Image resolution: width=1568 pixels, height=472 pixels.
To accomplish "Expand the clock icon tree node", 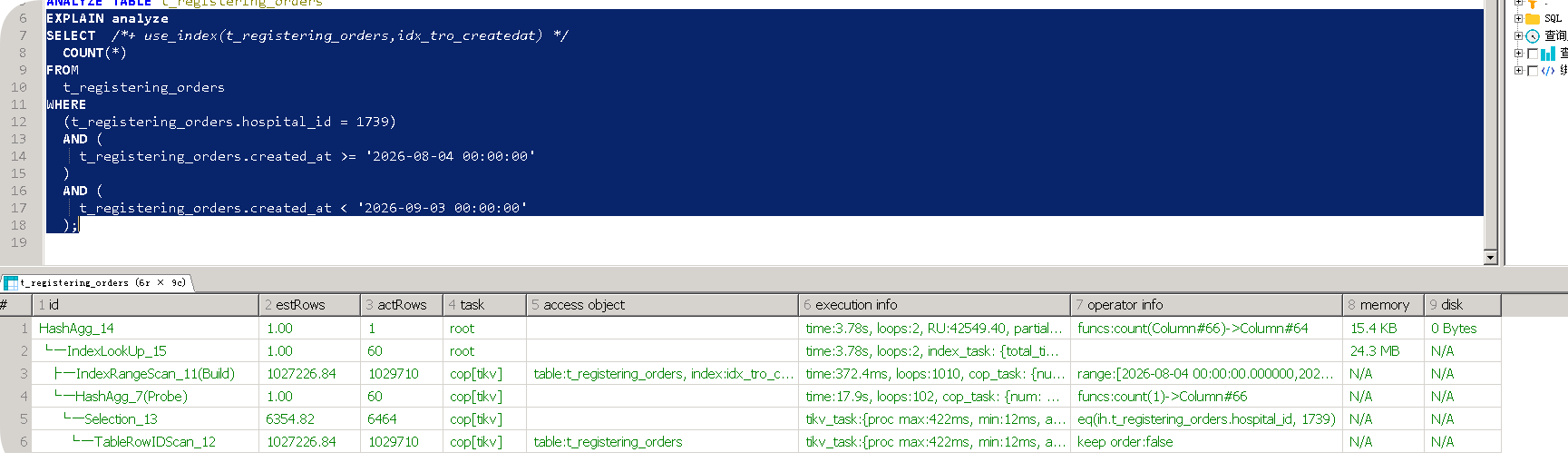I will pos(1518,36).
